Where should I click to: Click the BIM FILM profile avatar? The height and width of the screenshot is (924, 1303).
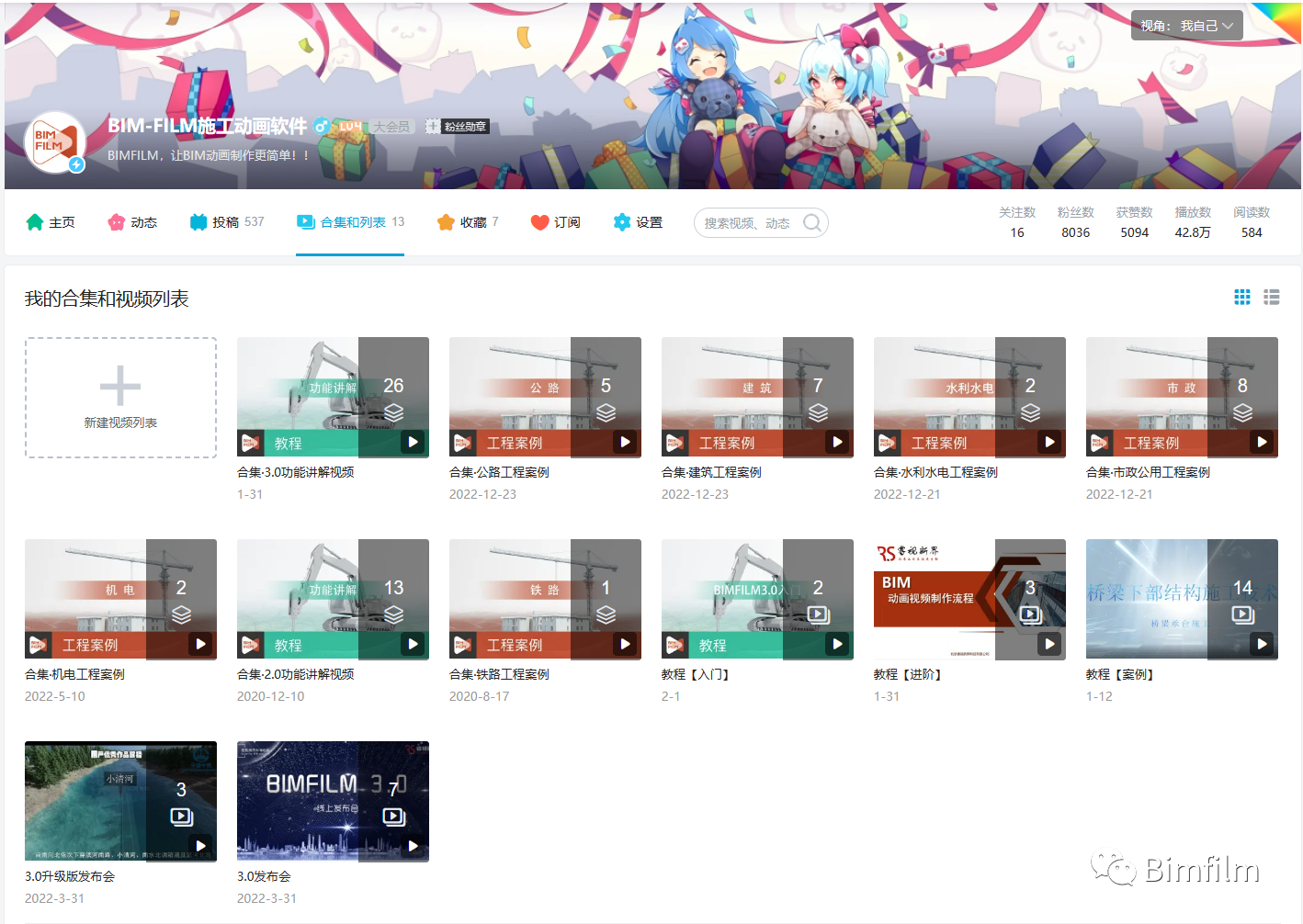click(55, 142)
